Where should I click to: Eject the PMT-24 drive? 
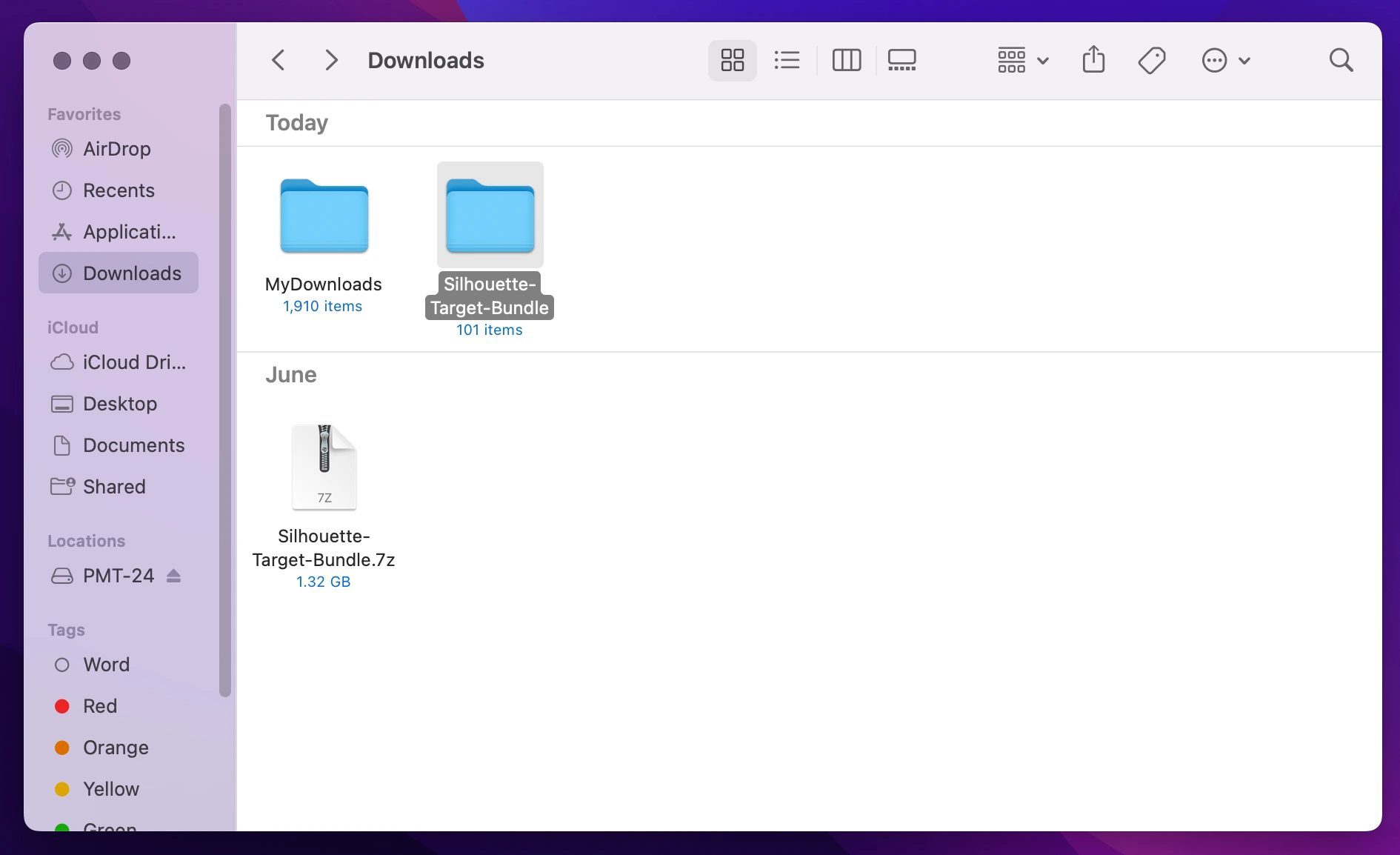point(173,576)
